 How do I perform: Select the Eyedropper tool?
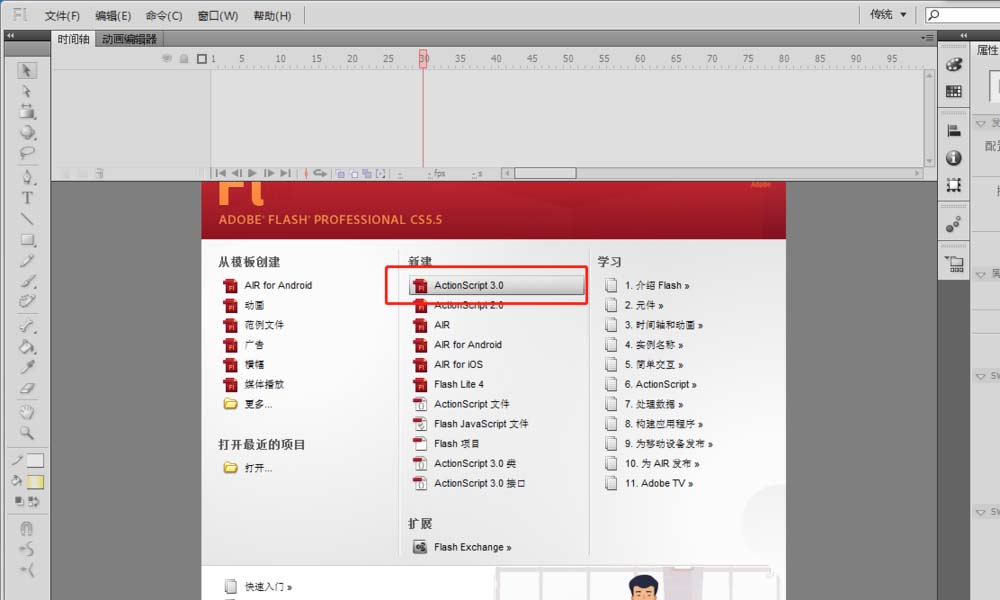click(x=26, y=367)
